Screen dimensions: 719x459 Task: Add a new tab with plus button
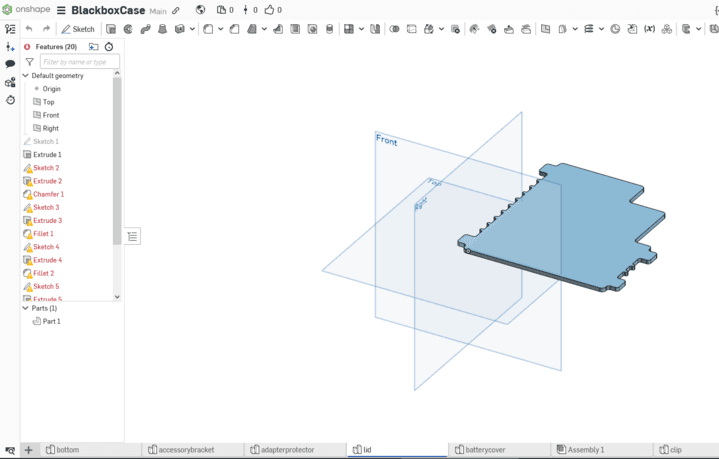click(x=28, y=450)
